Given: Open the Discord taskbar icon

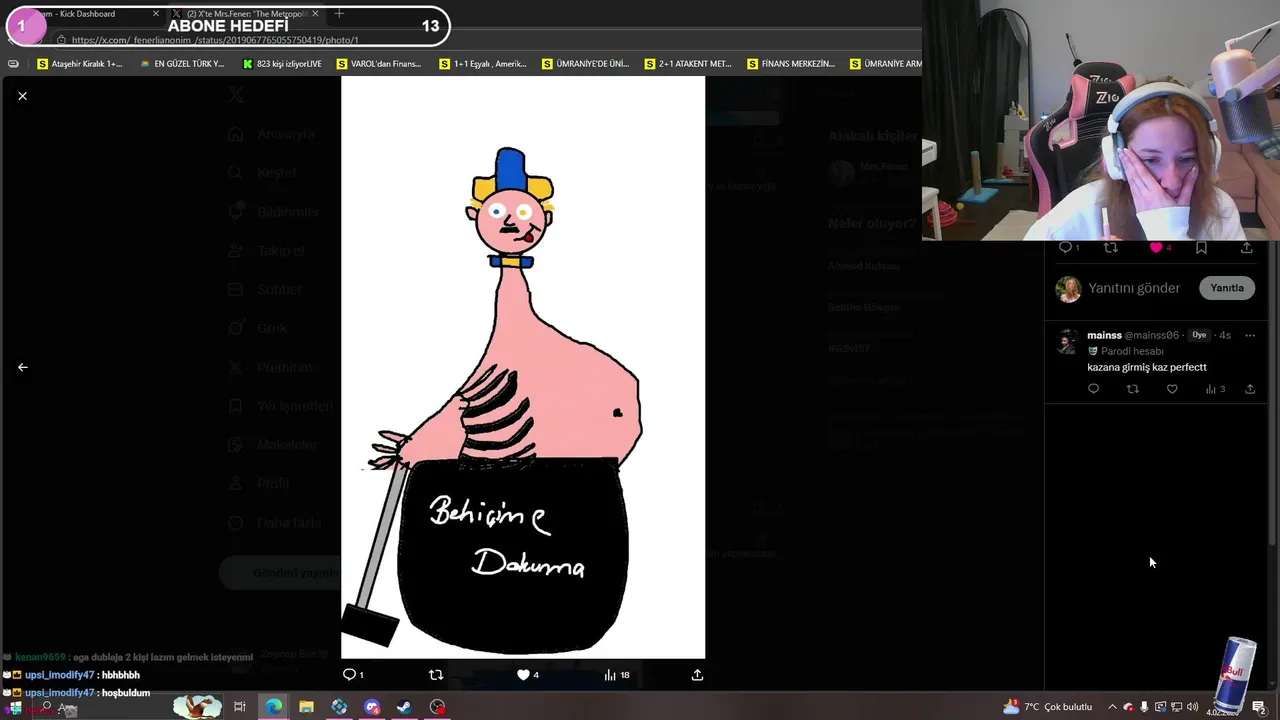Looking at the screenshot, I should point(372,707).
